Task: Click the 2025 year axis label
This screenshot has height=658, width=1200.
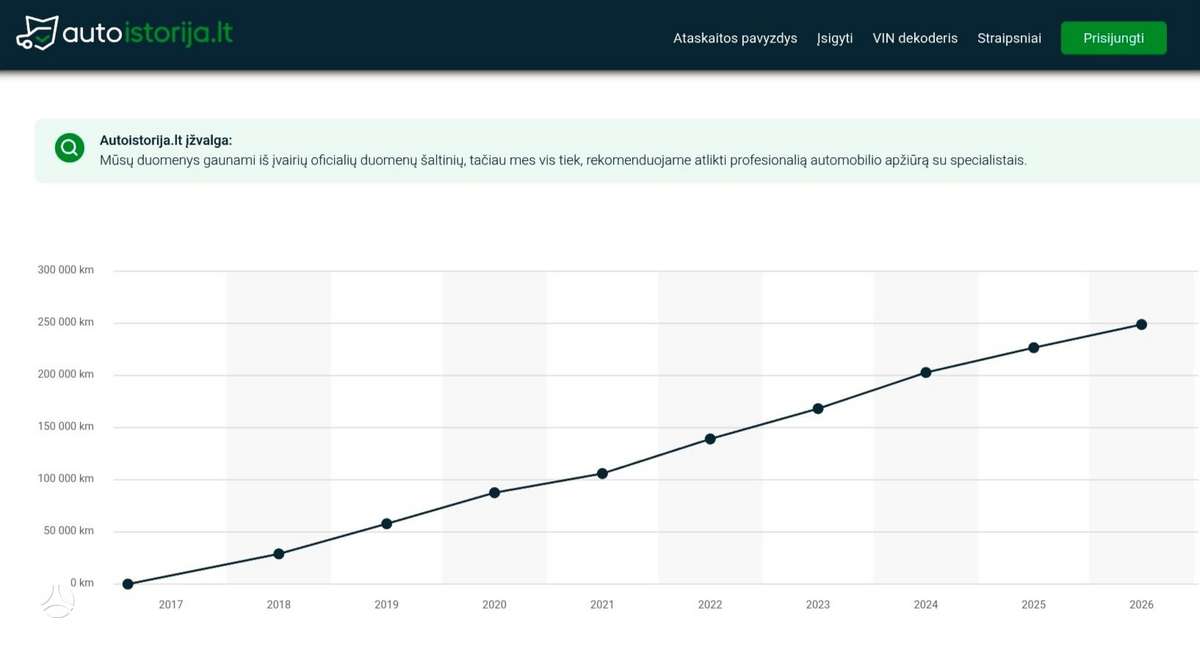Action: pyautogui.click(x=1034, y=605)
